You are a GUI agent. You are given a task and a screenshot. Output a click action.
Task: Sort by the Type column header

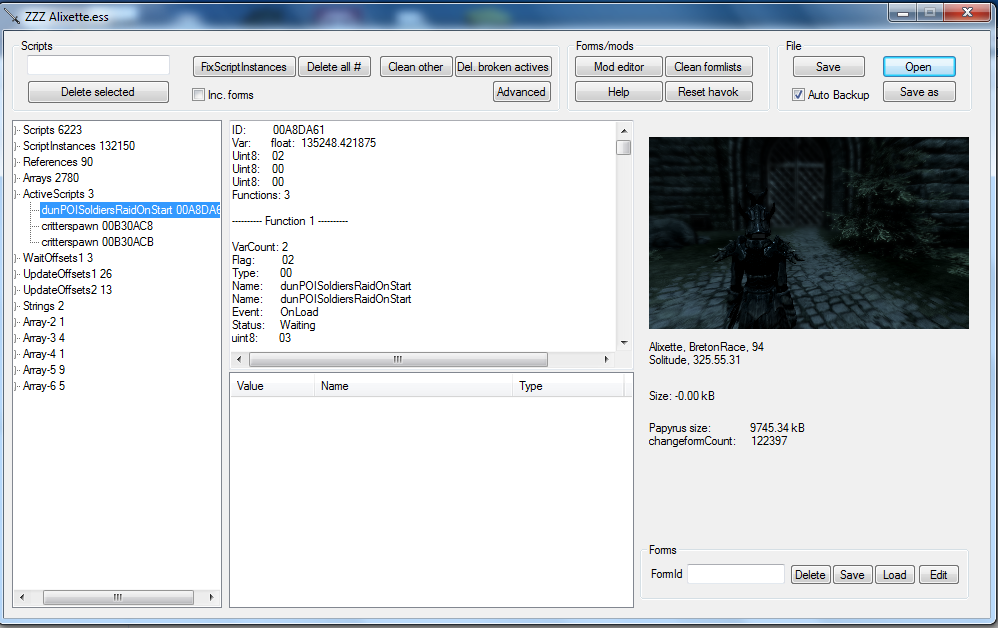[x=568, y=386]
